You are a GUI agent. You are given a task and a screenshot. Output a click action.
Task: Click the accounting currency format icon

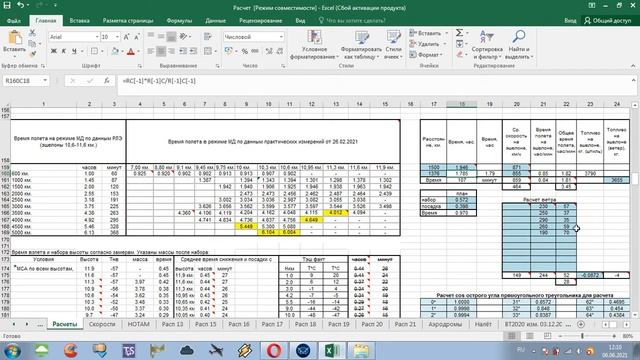pos(229,51)
